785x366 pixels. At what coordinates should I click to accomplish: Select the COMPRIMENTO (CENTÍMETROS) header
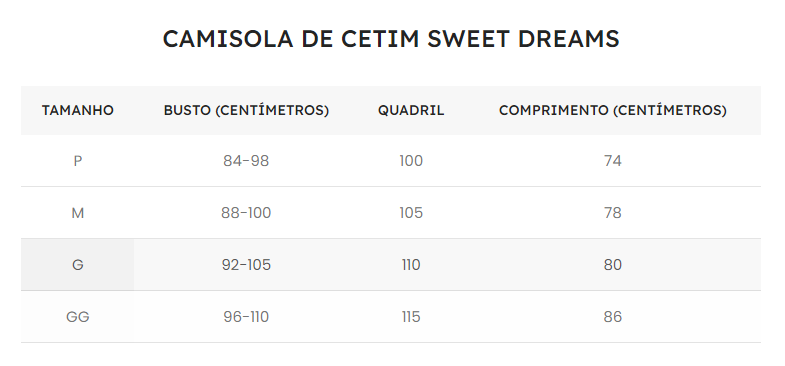613,110
